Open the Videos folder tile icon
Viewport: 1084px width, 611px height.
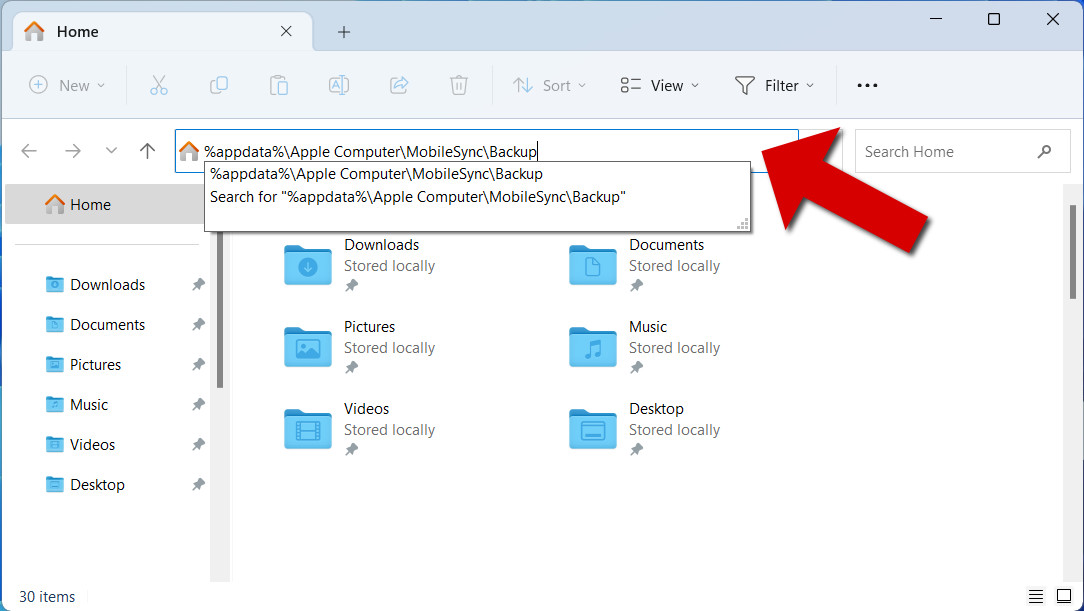point(308,429)
